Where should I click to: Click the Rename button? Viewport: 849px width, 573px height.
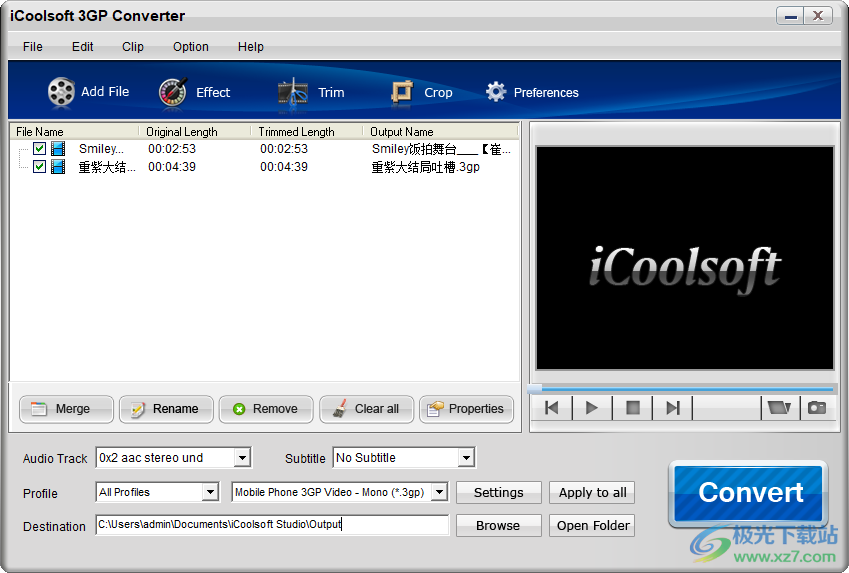[x=166, y=409]
